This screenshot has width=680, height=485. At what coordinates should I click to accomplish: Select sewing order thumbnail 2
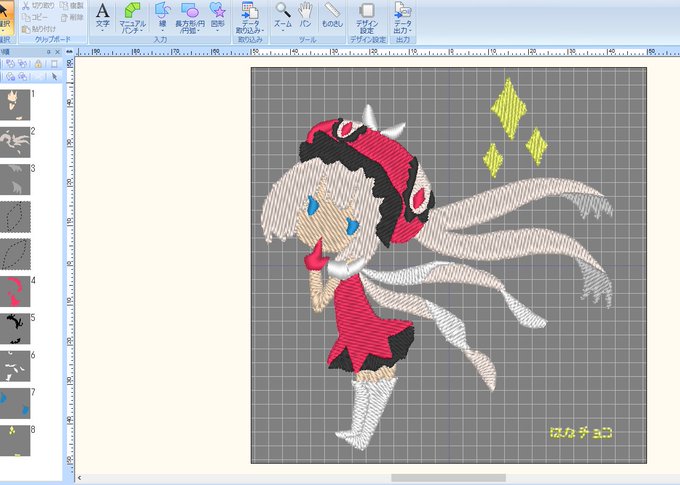(15, 142)
